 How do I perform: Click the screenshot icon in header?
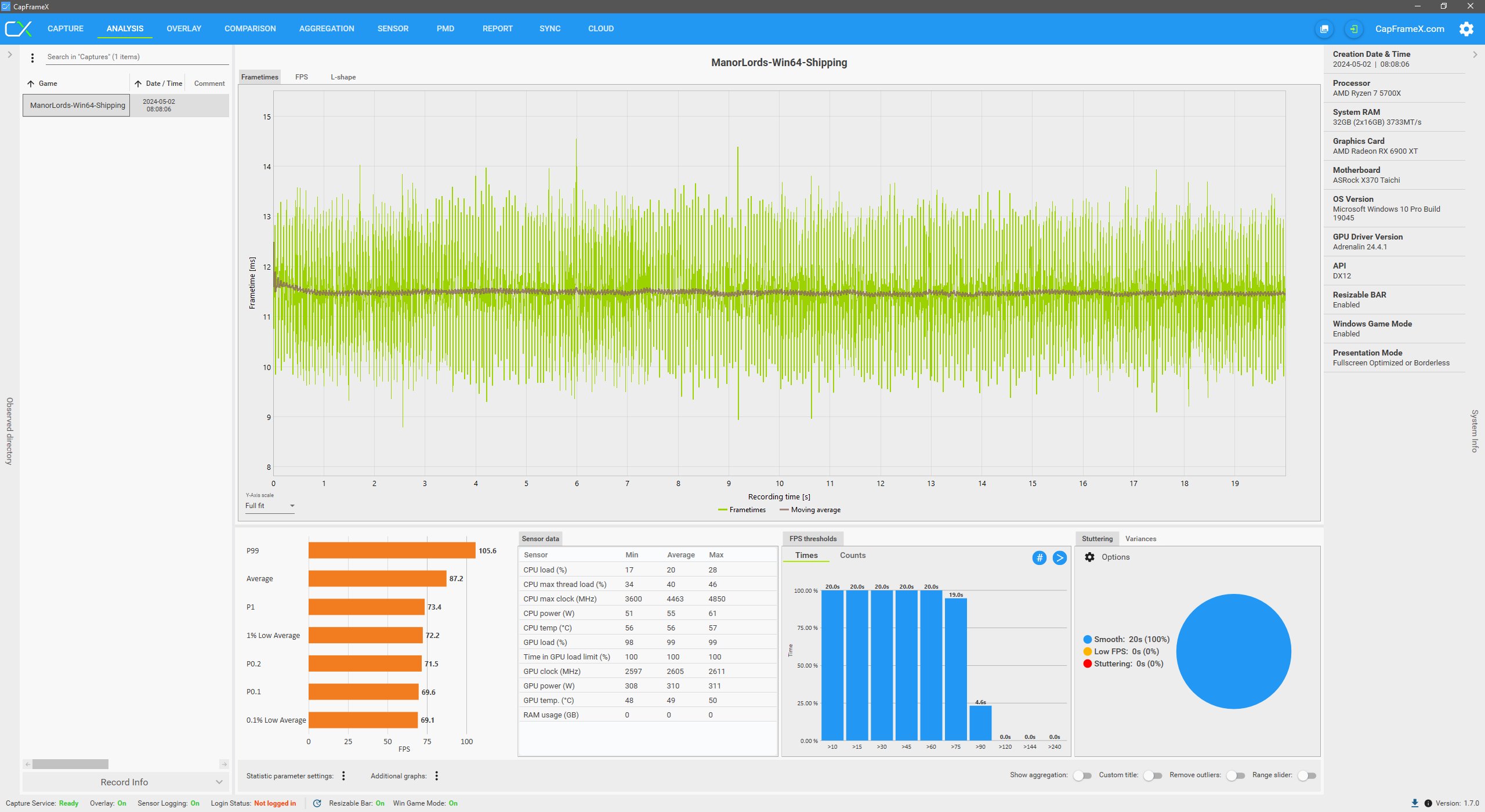tap(1324, 29)
